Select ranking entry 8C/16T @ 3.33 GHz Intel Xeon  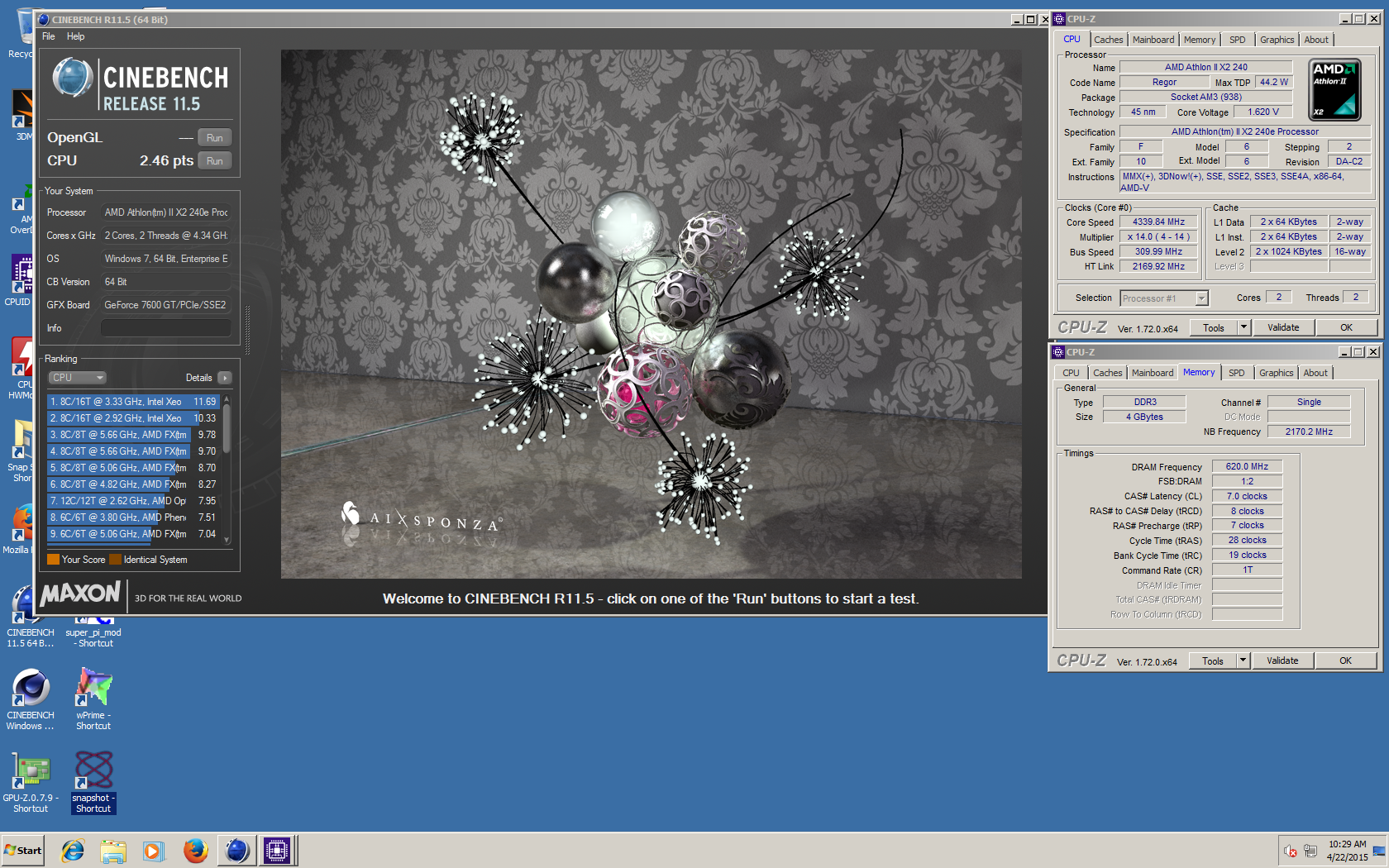click(x=132, y=402)
